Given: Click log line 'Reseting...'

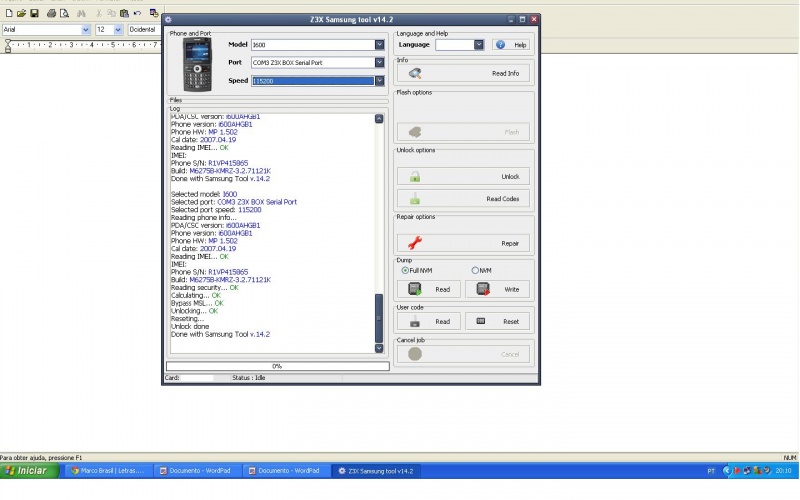Looking at the screenshot, I should click(x=187, y=319).
